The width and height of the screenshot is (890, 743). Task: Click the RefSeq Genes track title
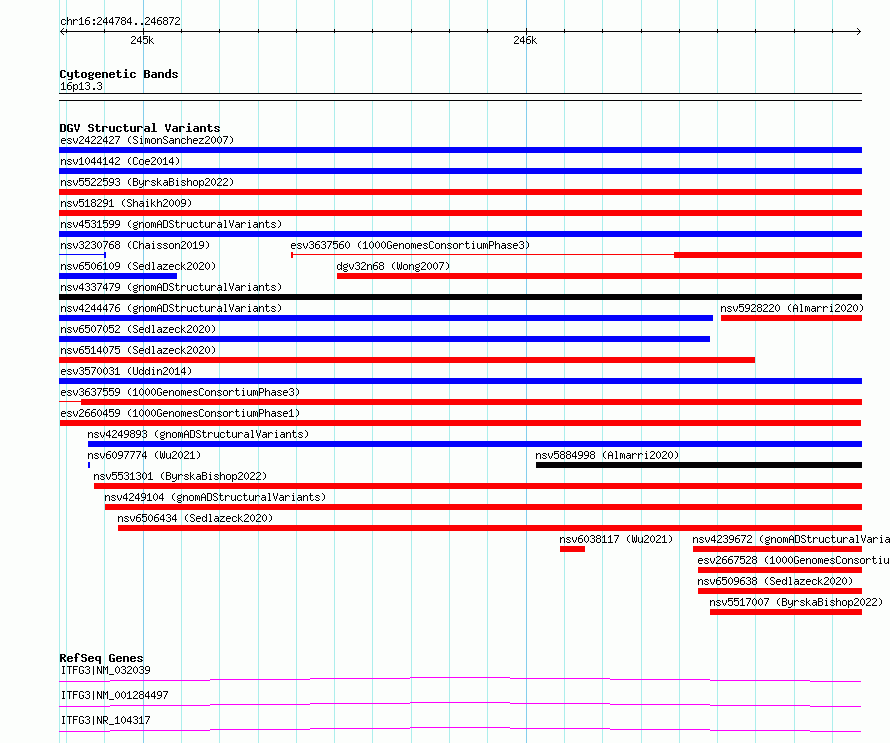click(101, 658)
